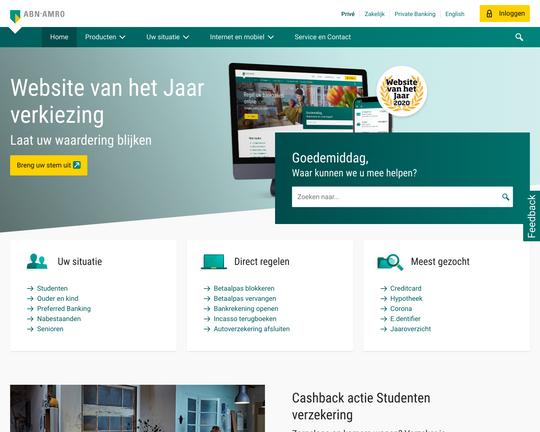Open Bankrekening openen link
Viewport: 540px width, 432px height.
pyautogui.click(x=246, y=309)
